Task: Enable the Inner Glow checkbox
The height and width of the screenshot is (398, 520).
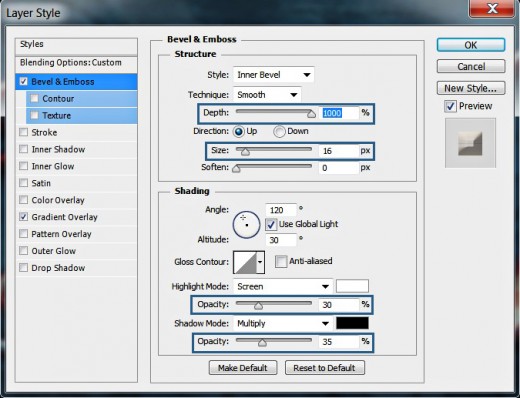Action: pyautogui.click(x=23, y=166)
